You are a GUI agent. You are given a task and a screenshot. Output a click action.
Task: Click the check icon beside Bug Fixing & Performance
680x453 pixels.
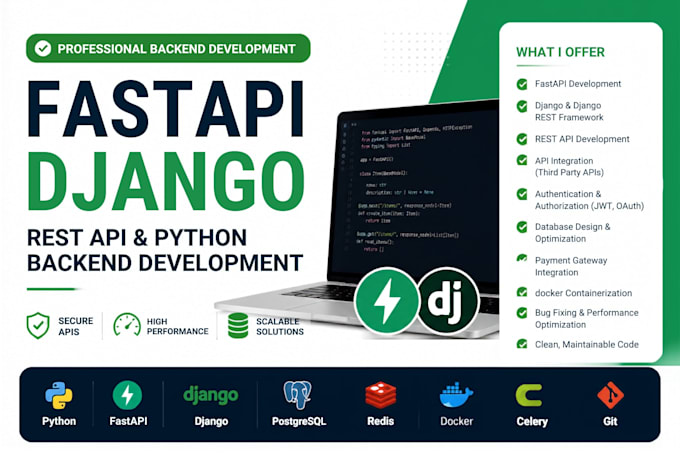click(522, 313)
